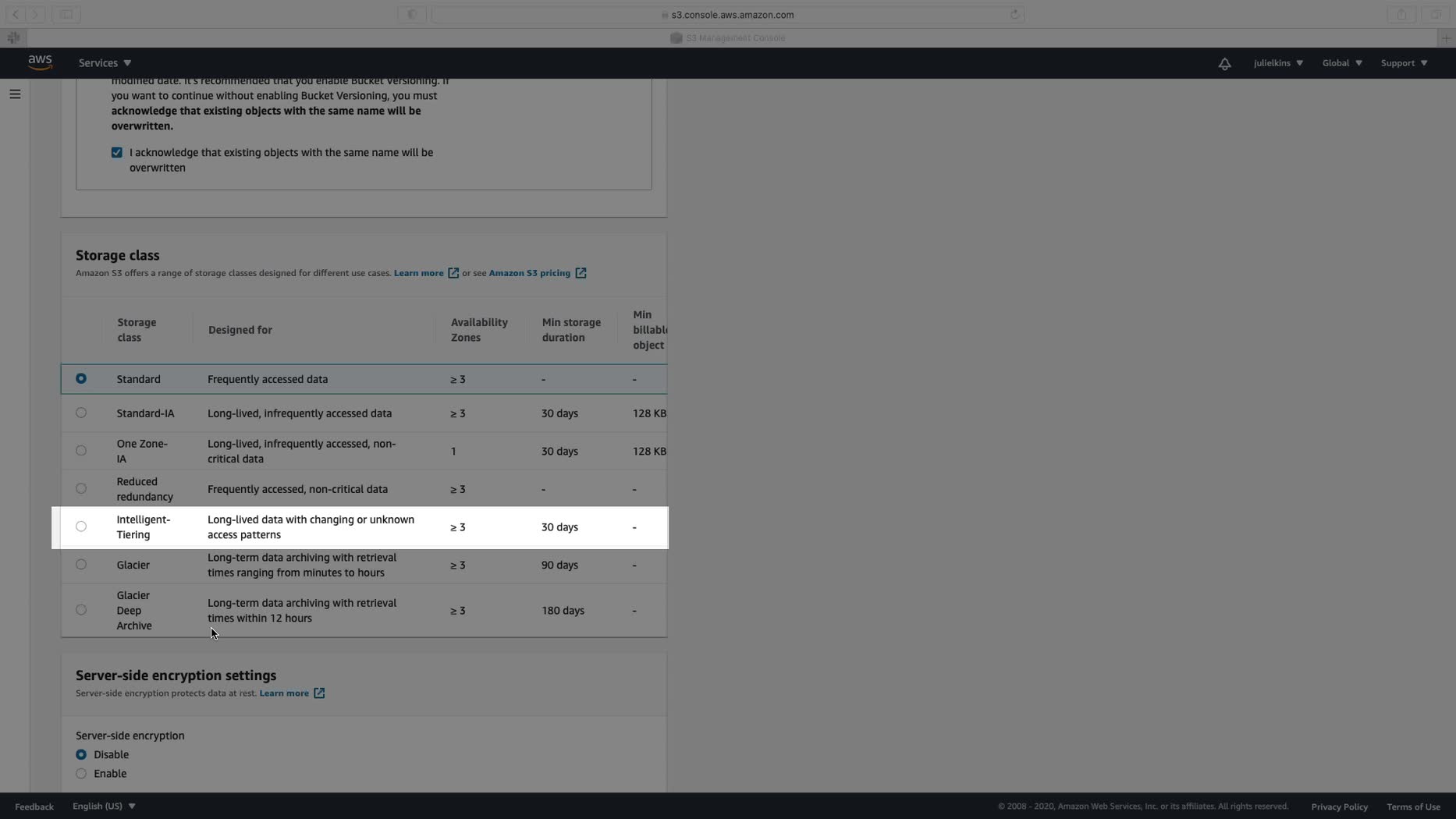1456x819 pixels.
Task: Open Learn more link for server-side encryption
Action: tap(284, 693)
